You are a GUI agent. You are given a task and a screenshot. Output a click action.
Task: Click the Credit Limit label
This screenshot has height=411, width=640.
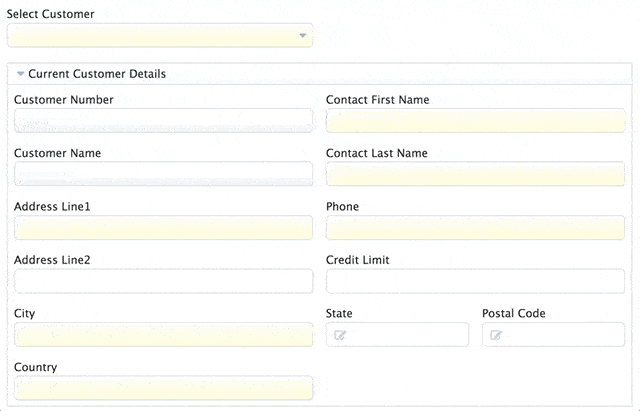pos(358,260)
